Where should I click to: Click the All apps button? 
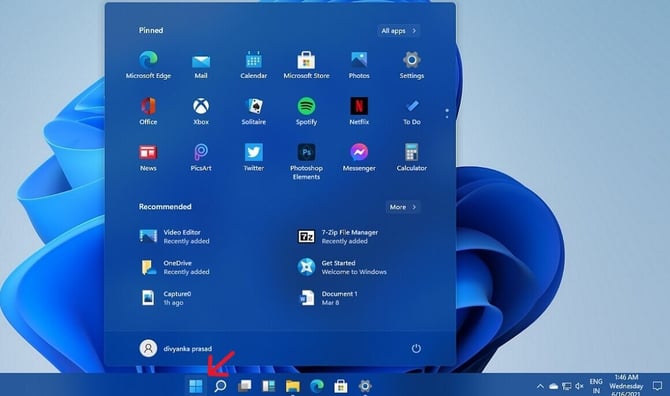click(399, 31)
